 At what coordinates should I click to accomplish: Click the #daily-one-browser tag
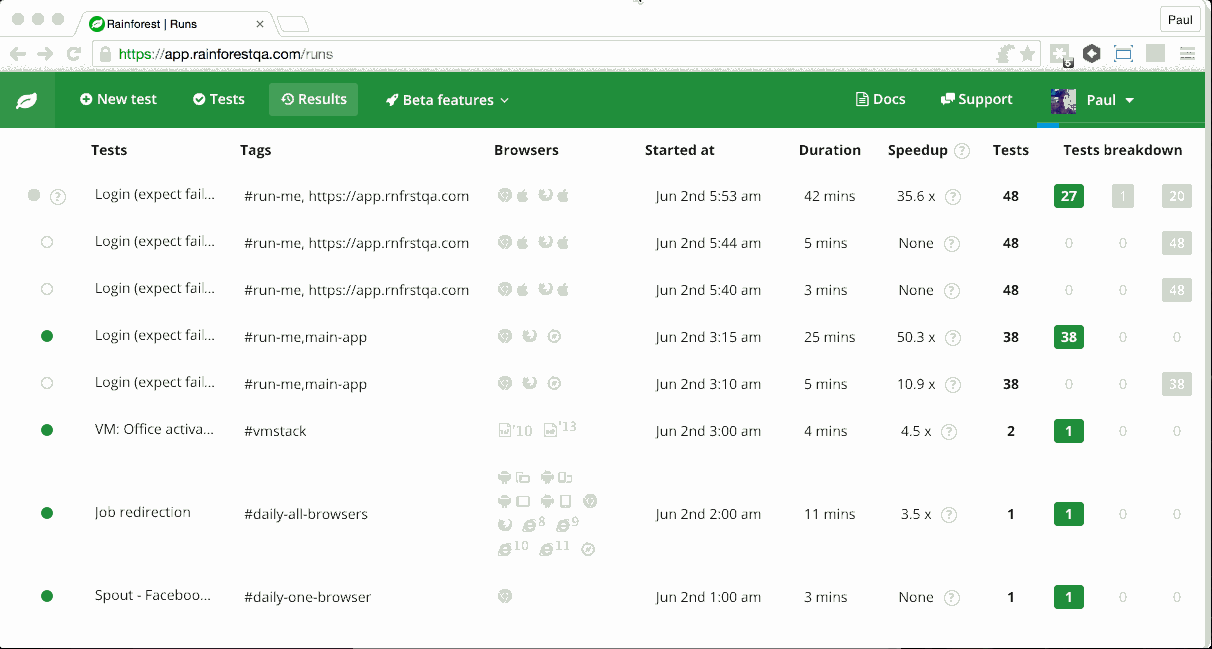(x=308, y=597)
